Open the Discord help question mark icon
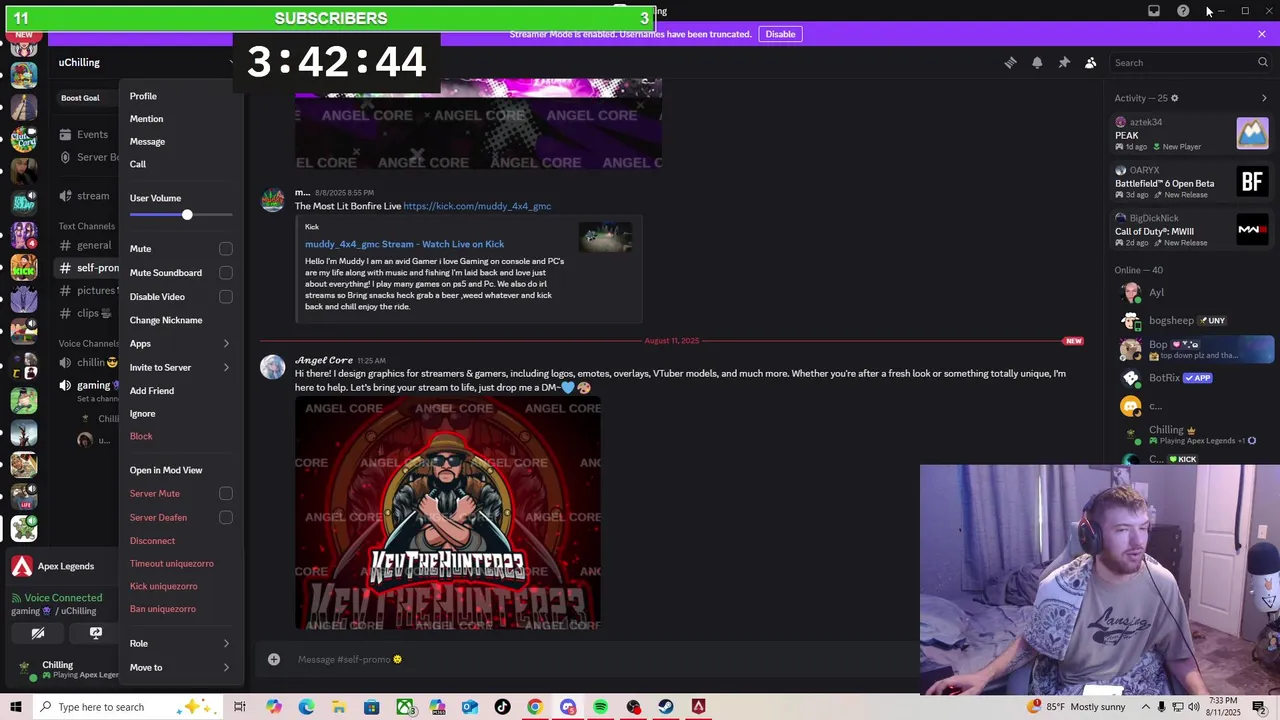This screenshot has width=1280, height=720. click(x=1183, y=11)
